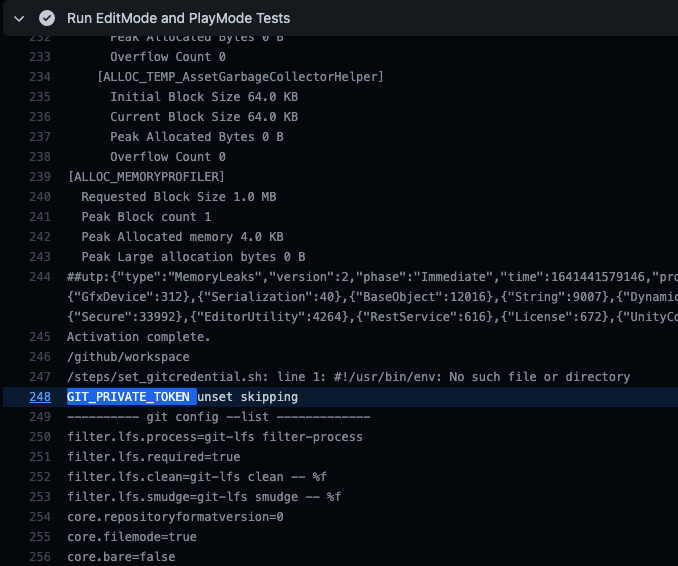Image resolution: width=678 pixels, height=566 pixels.
Task: Click line number 256
Action: tap(40, 556)
